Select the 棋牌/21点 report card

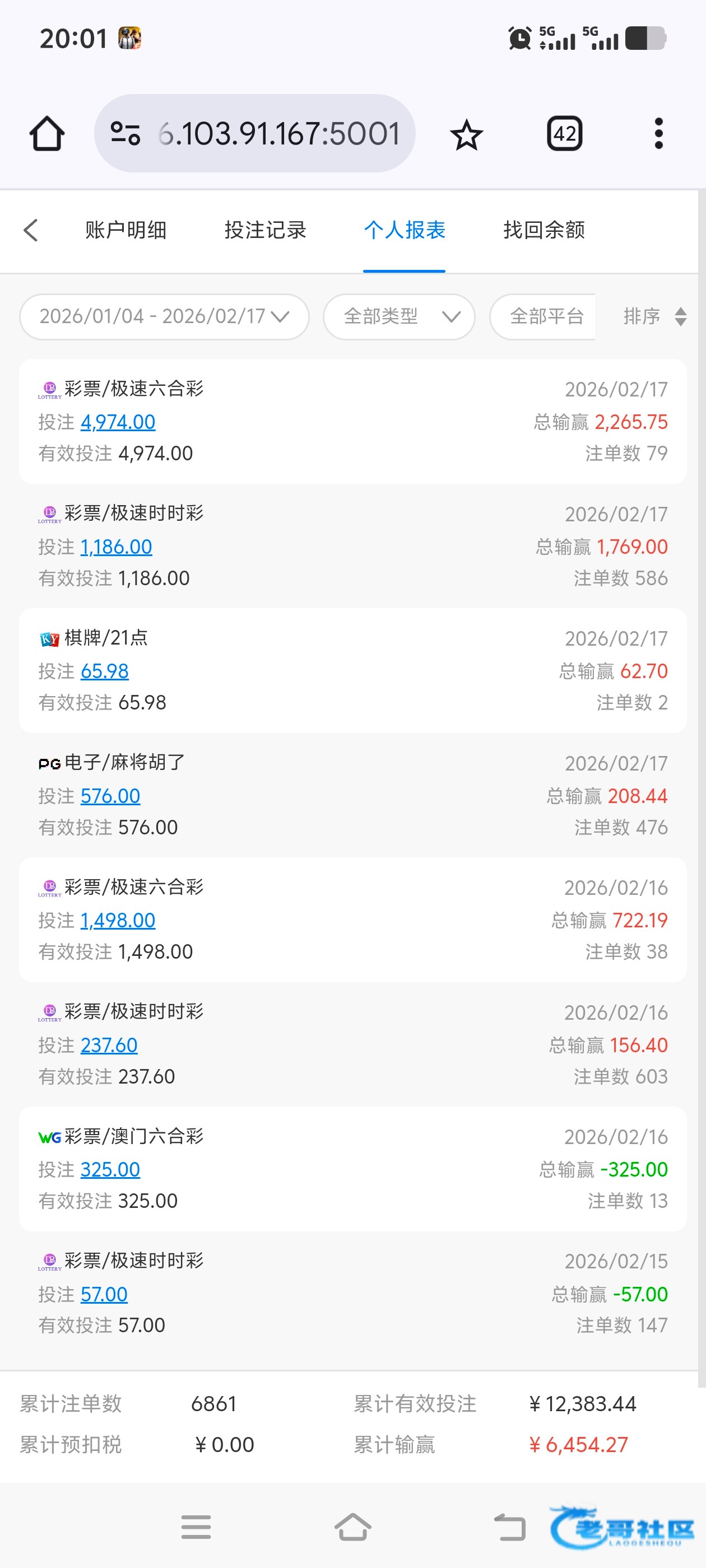(352, 670)
